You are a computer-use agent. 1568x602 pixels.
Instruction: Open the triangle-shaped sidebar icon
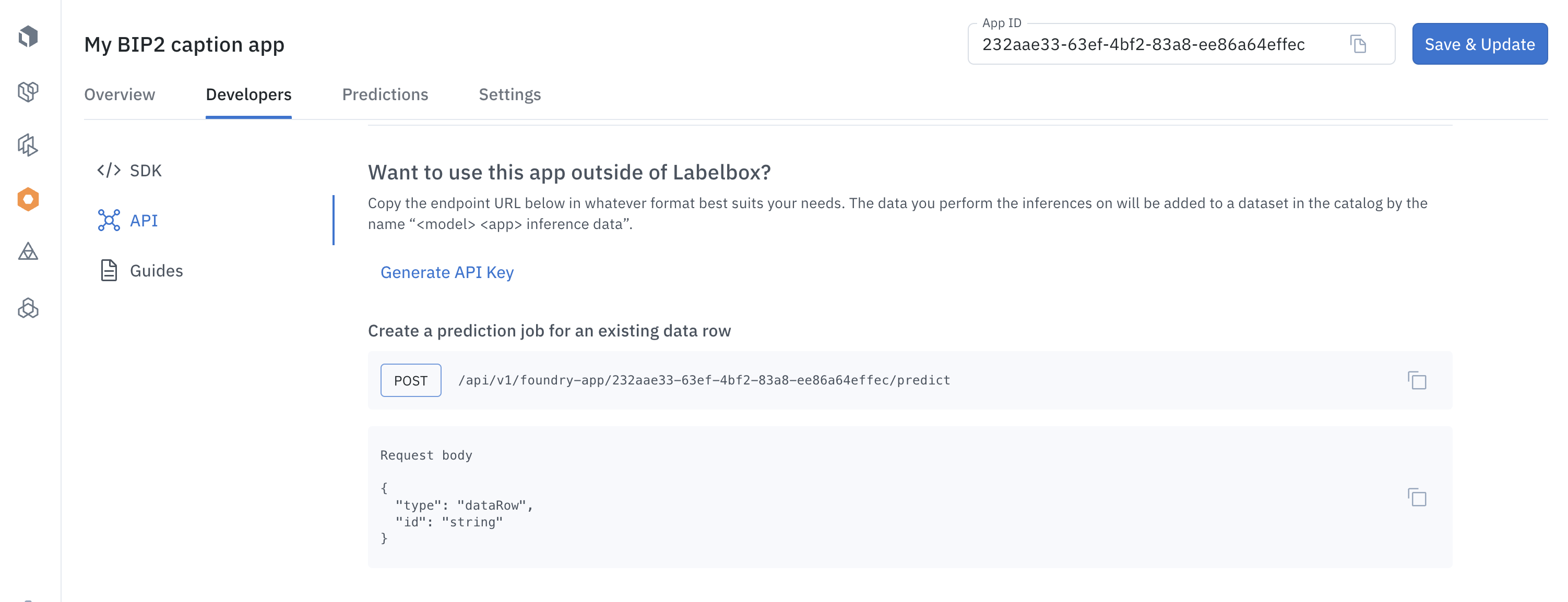coord(28,251)
